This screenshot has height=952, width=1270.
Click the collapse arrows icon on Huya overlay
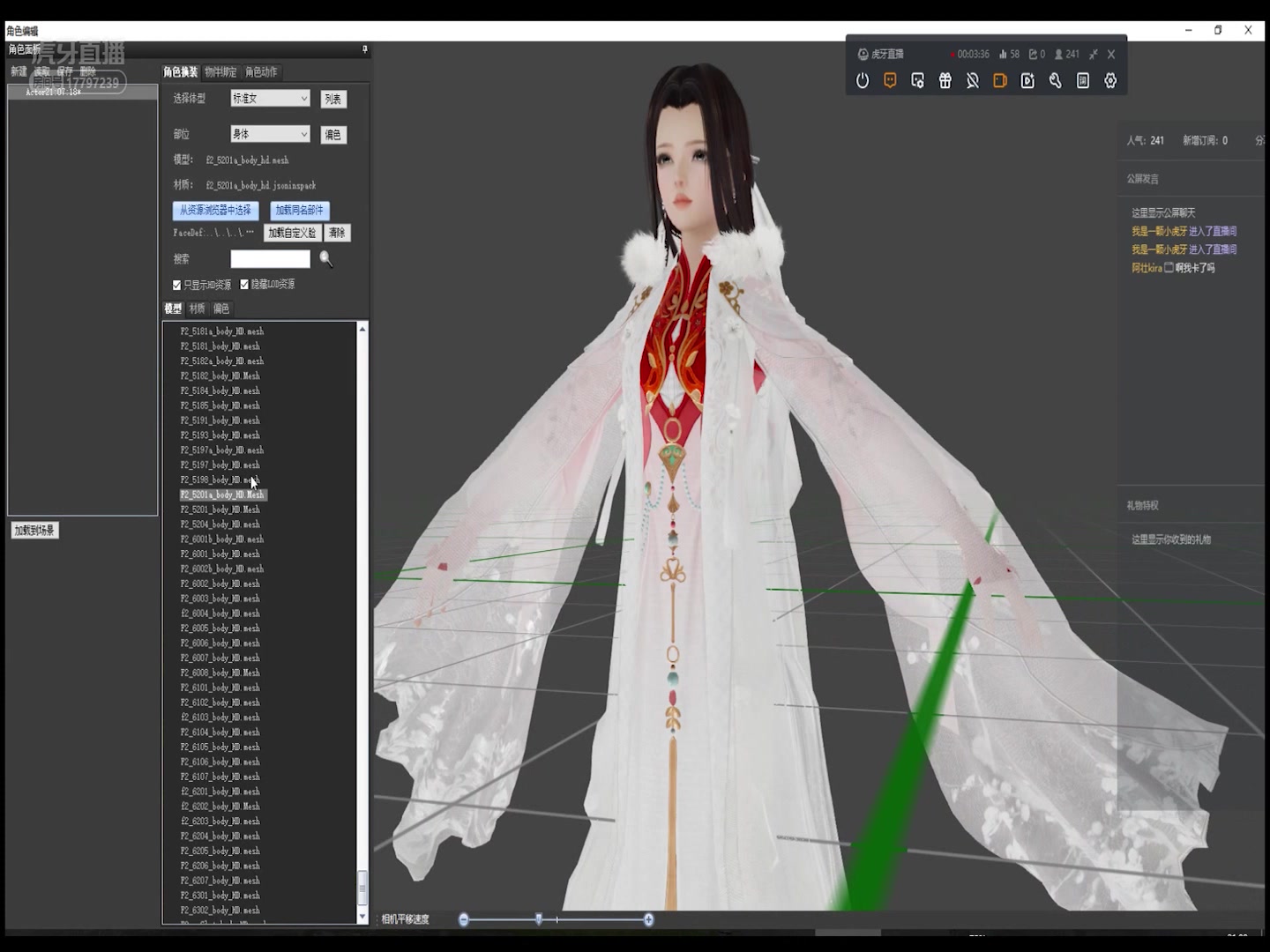1093,54
